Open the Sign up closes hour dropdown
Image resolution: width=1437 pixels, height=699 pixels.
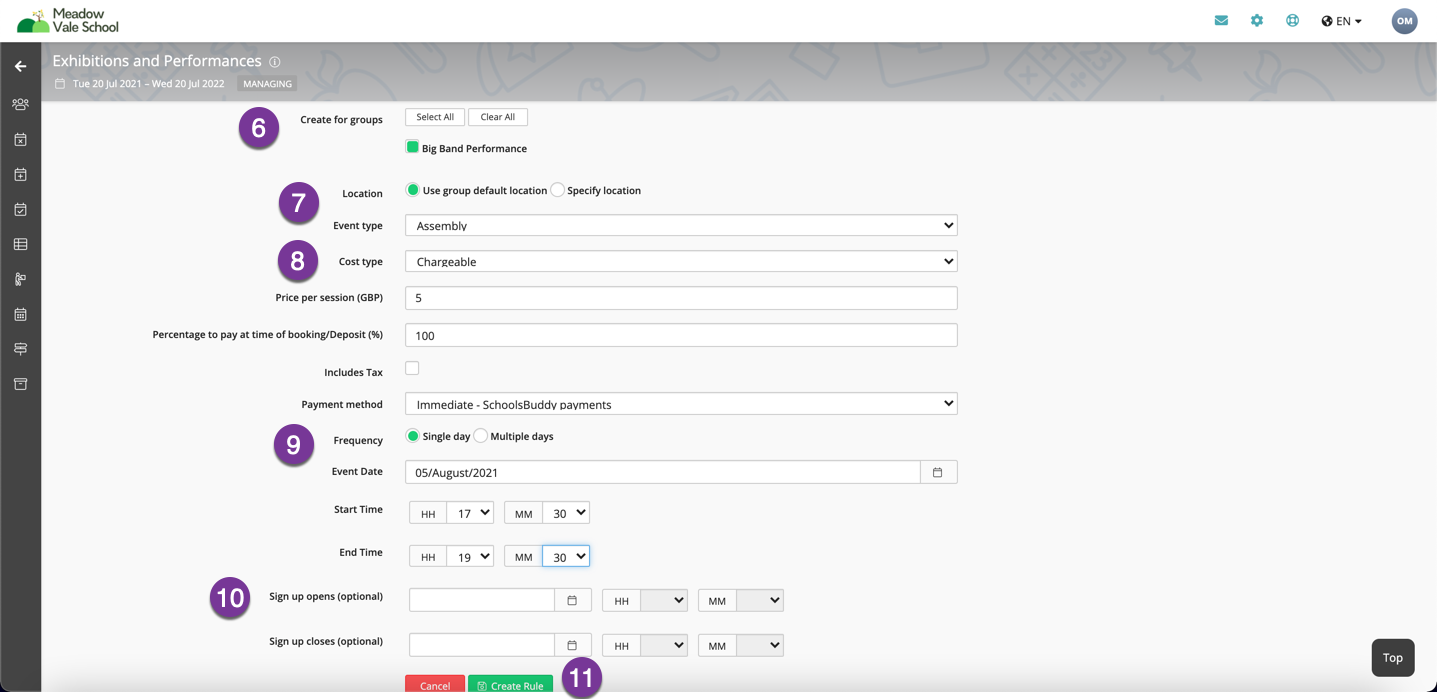[664, 645]
